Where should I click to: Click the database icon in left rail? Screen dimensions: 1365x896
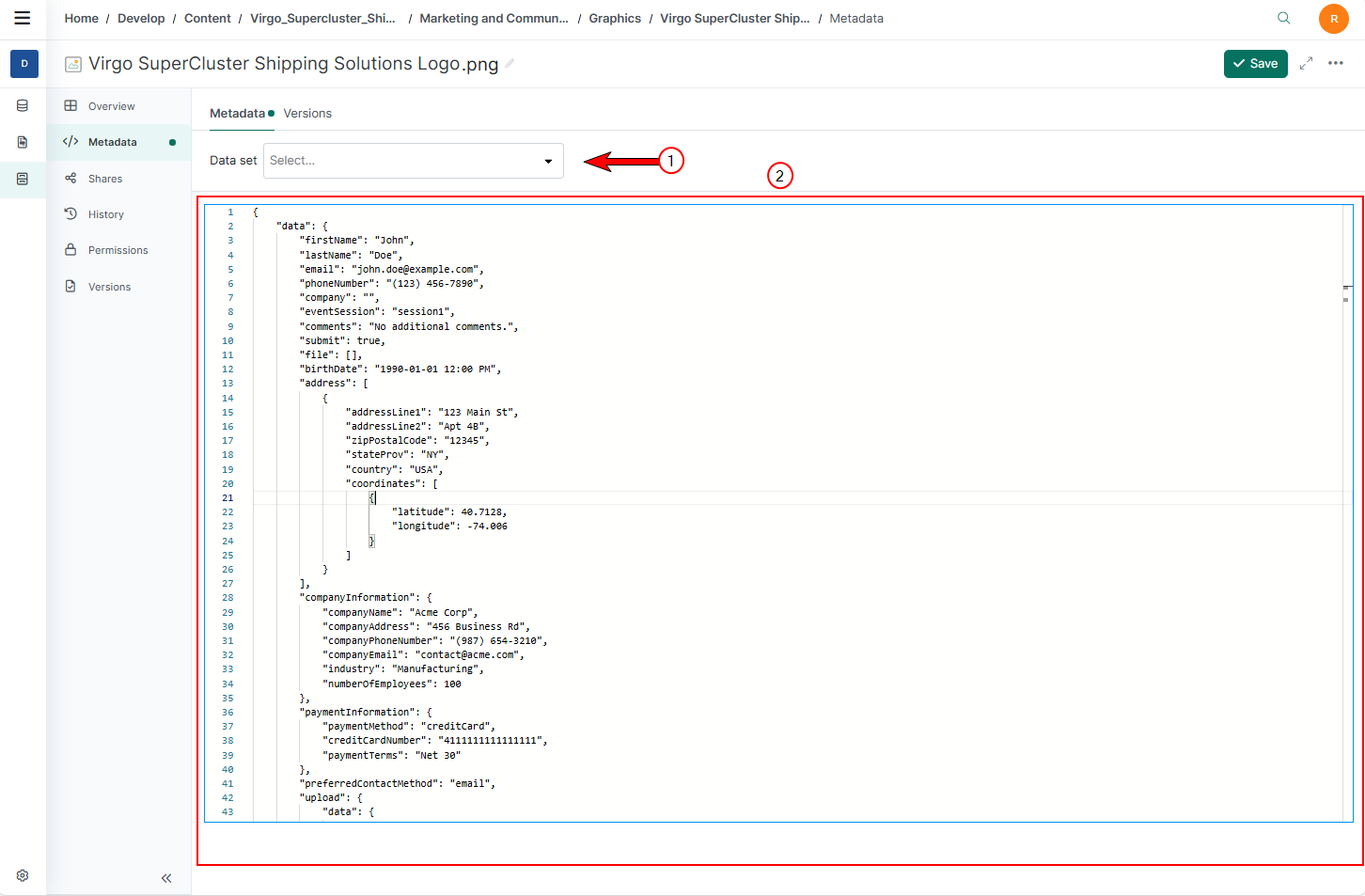pos(23,106)
